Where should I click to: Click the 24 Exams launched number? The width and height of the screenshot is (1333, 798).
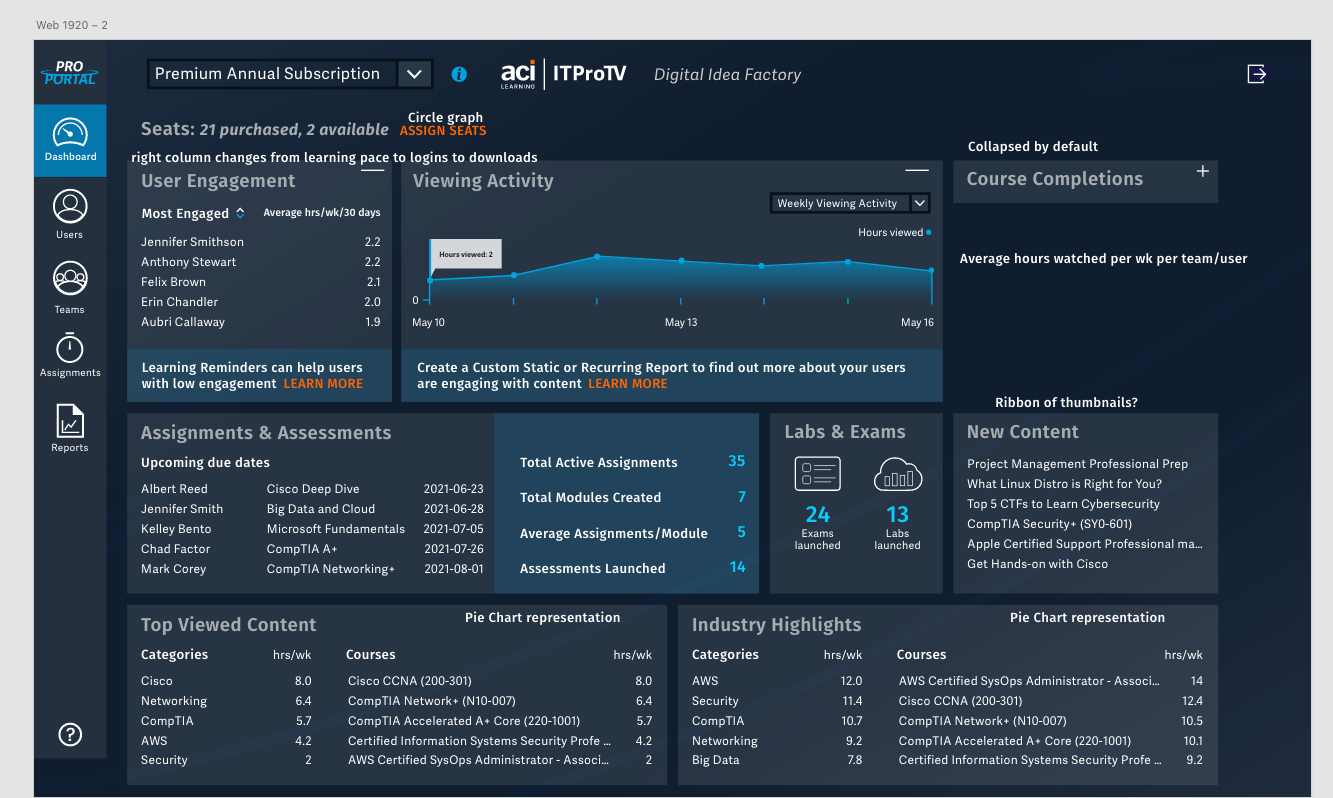pos(818,515)
